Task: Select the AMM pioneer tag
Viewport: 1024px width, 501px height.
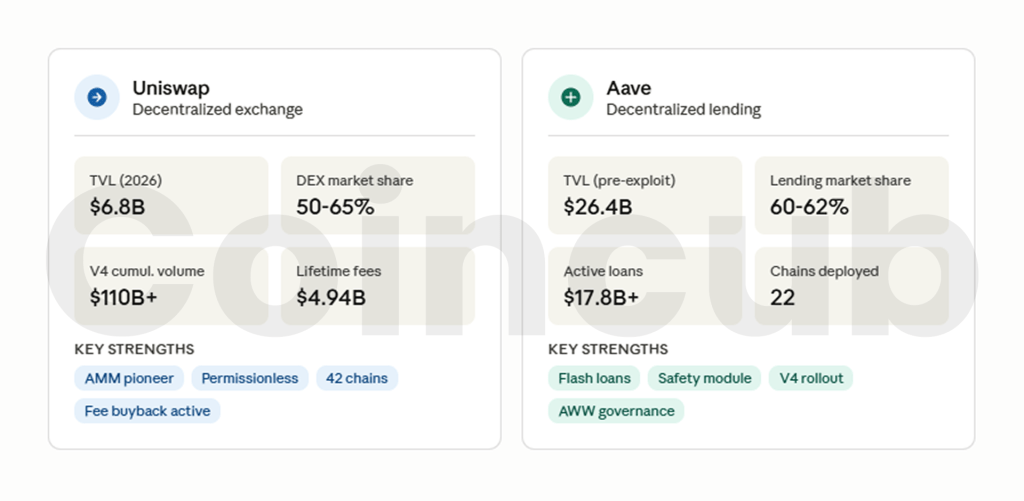Action: point(129,378)
